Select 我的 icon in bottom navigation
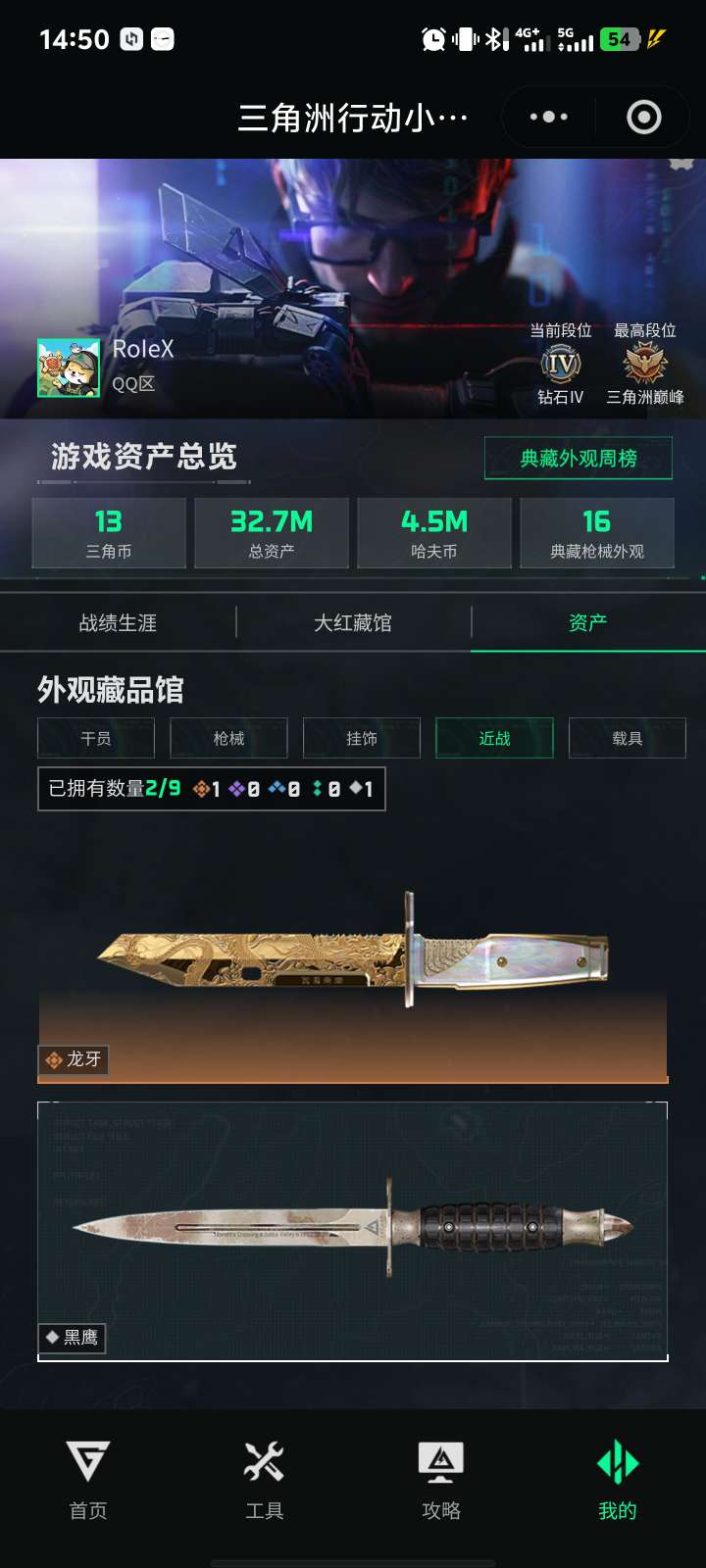706x1568 pixels. click(x=618, y=1461)
